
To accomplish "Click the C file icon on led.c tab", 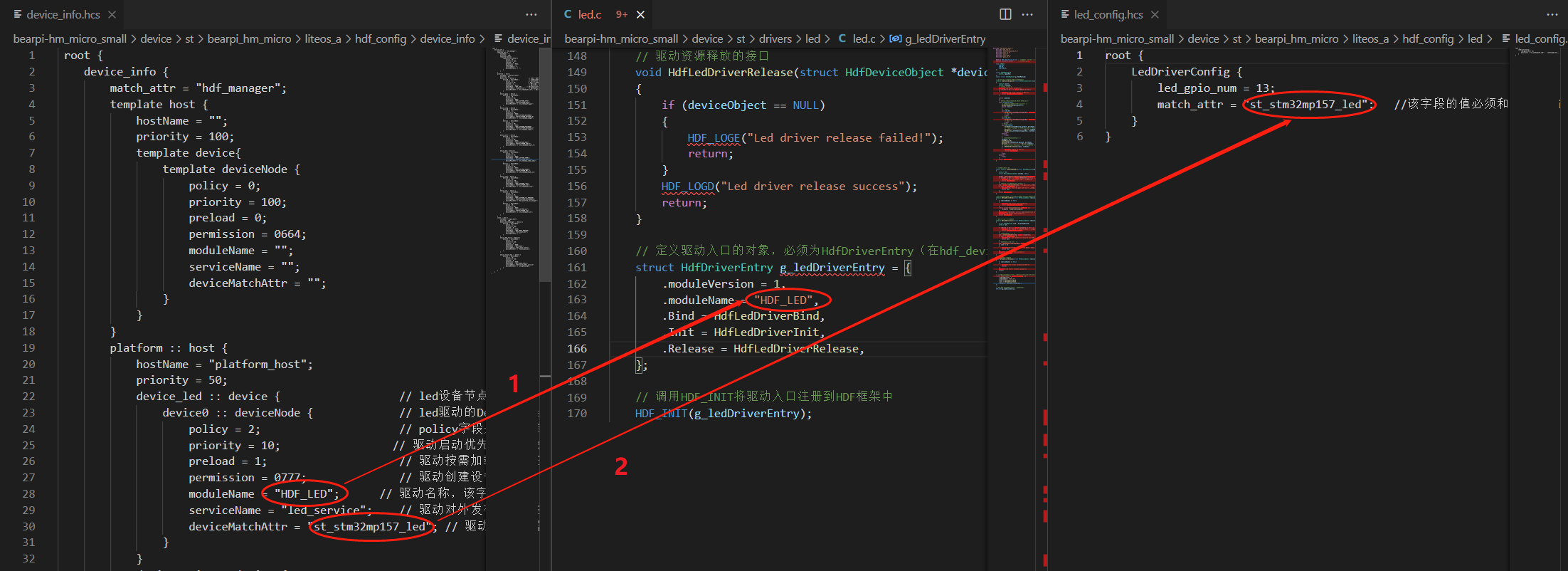I will point(568,14).
